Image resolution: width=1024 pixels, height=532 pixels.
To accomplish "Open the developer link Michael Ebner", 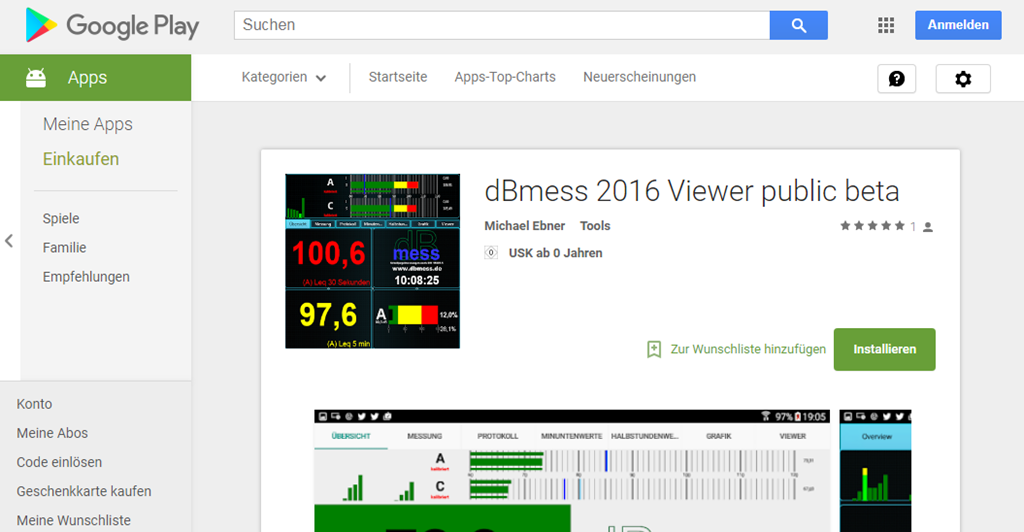I will [524, 226].
